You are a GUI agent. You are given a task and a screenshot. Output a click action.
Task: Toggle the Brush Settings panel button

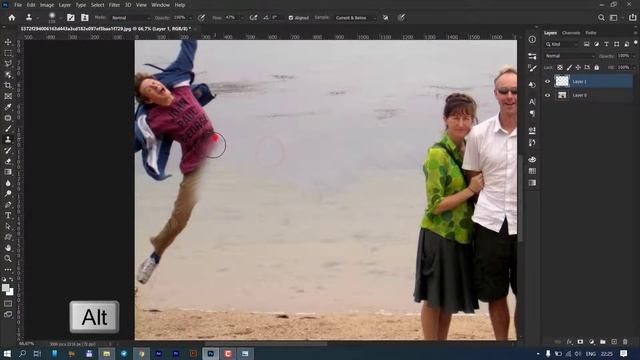[x=71, y=18]
